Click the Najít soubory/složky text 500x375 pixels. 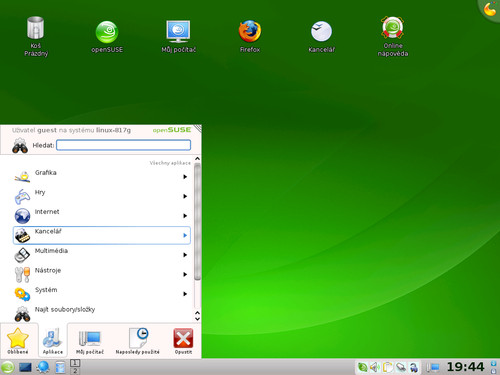click(65, 309)
